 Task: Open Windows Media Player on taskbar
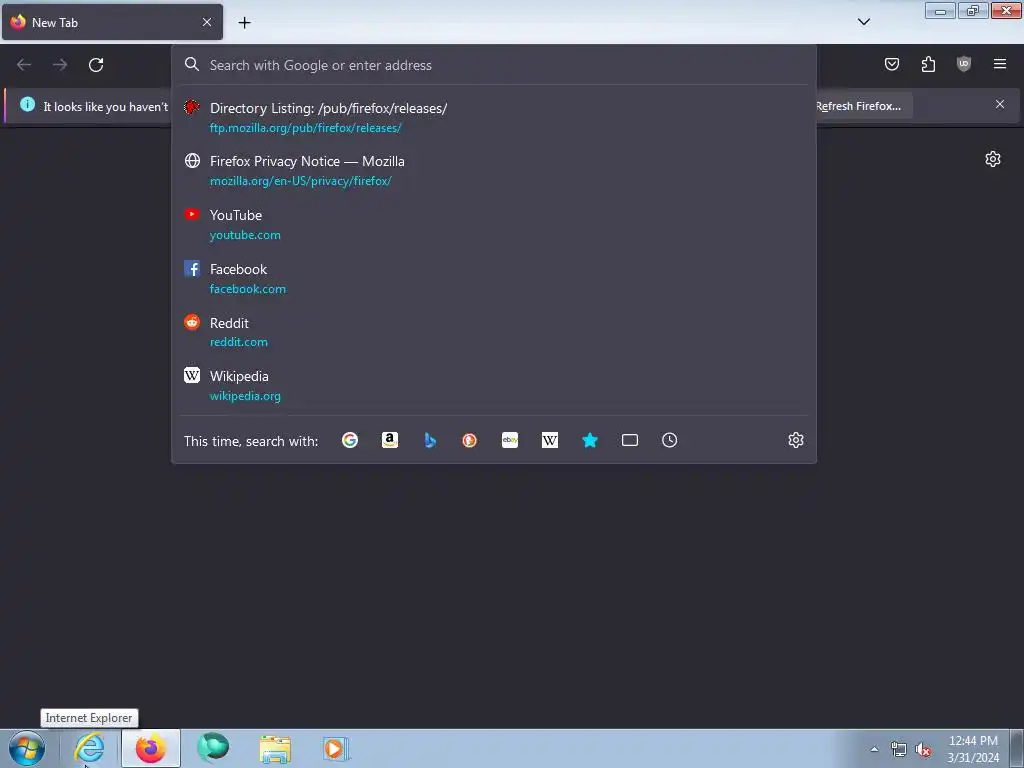click(336, 748)
